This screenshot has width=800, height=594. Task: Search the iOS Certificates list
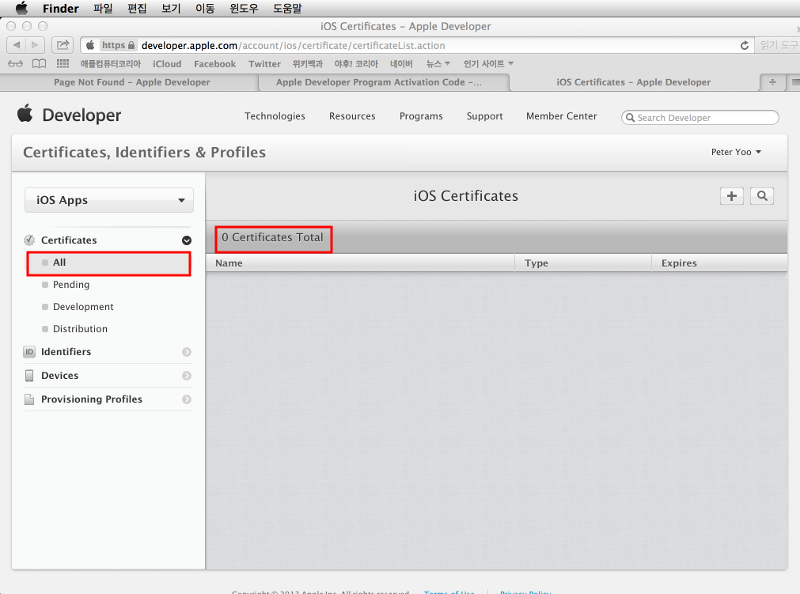point(762,196)
